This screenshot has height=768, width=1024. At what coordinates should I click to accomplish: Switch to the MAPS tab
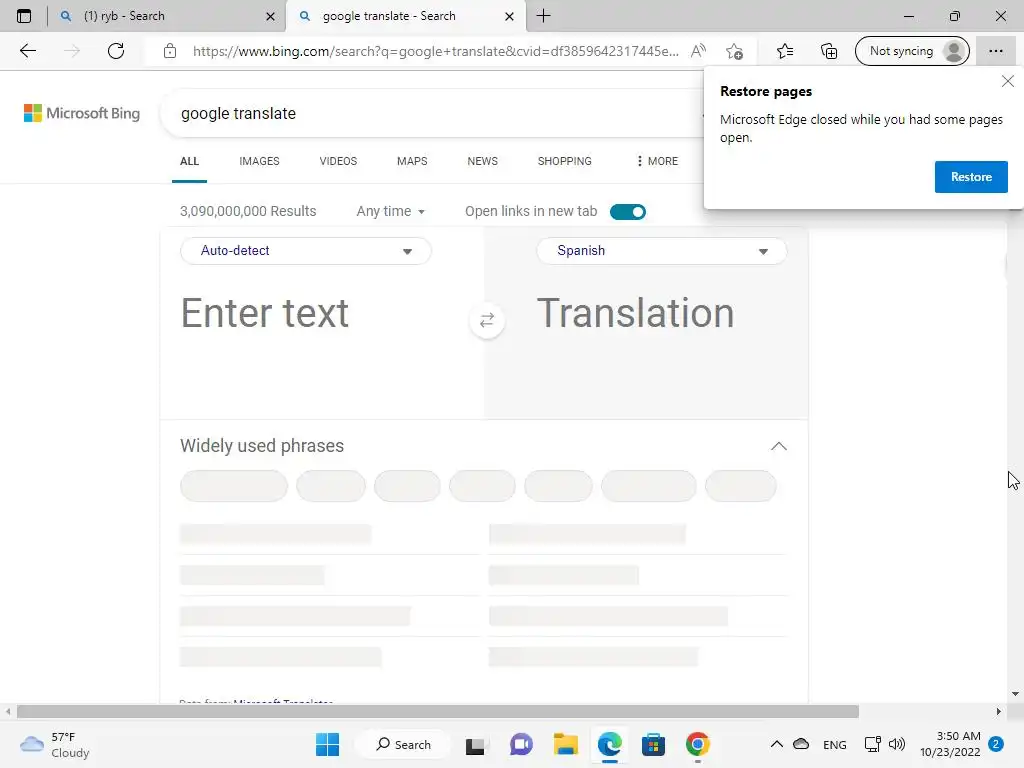coord(412,161)
